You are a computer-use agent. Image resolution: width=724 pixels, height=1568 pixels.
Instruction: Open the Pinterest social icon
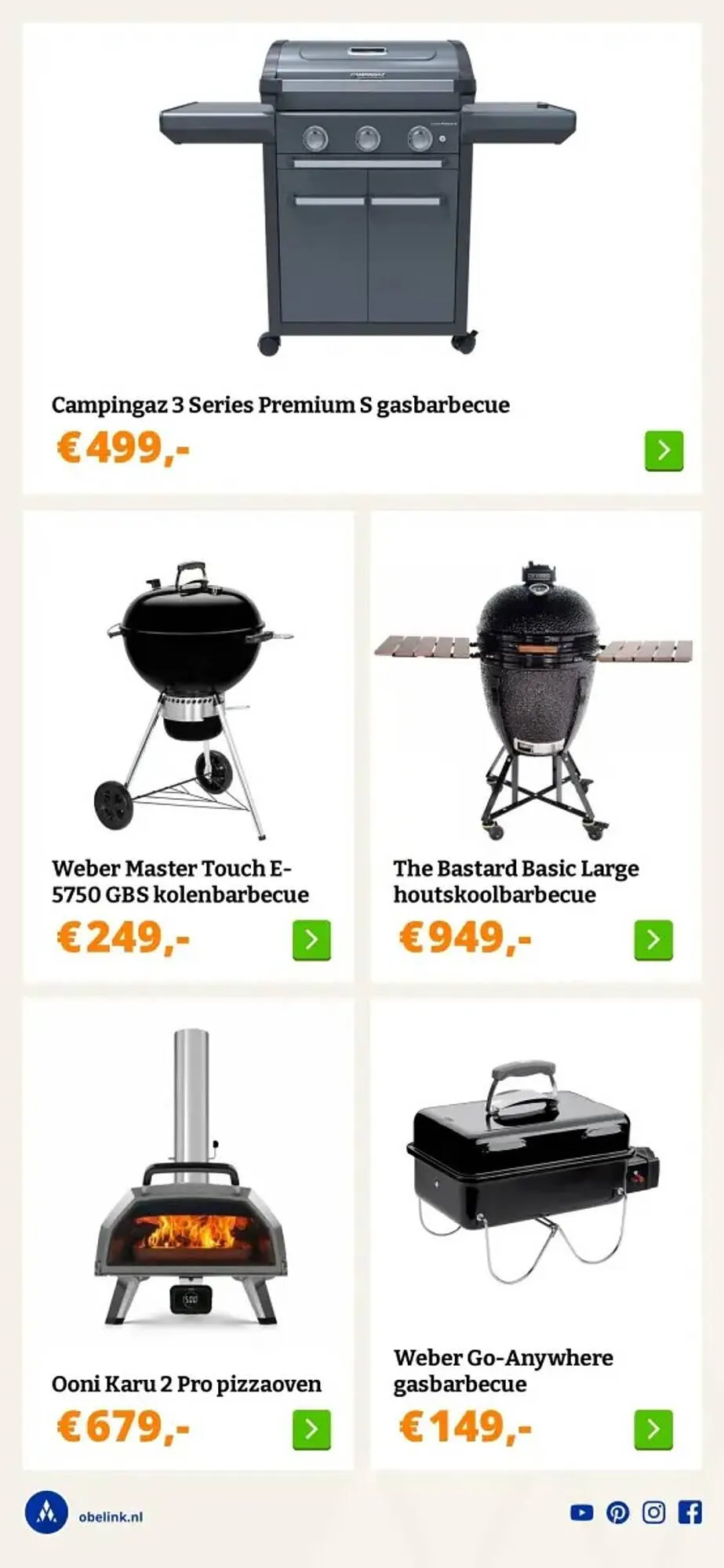pos(617,1512)
